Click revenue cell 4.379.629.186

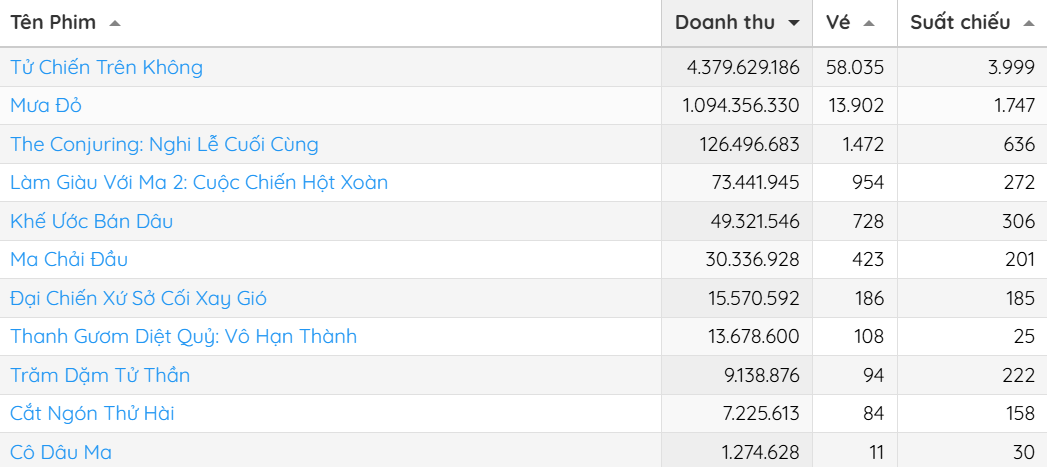click(743, 67)
